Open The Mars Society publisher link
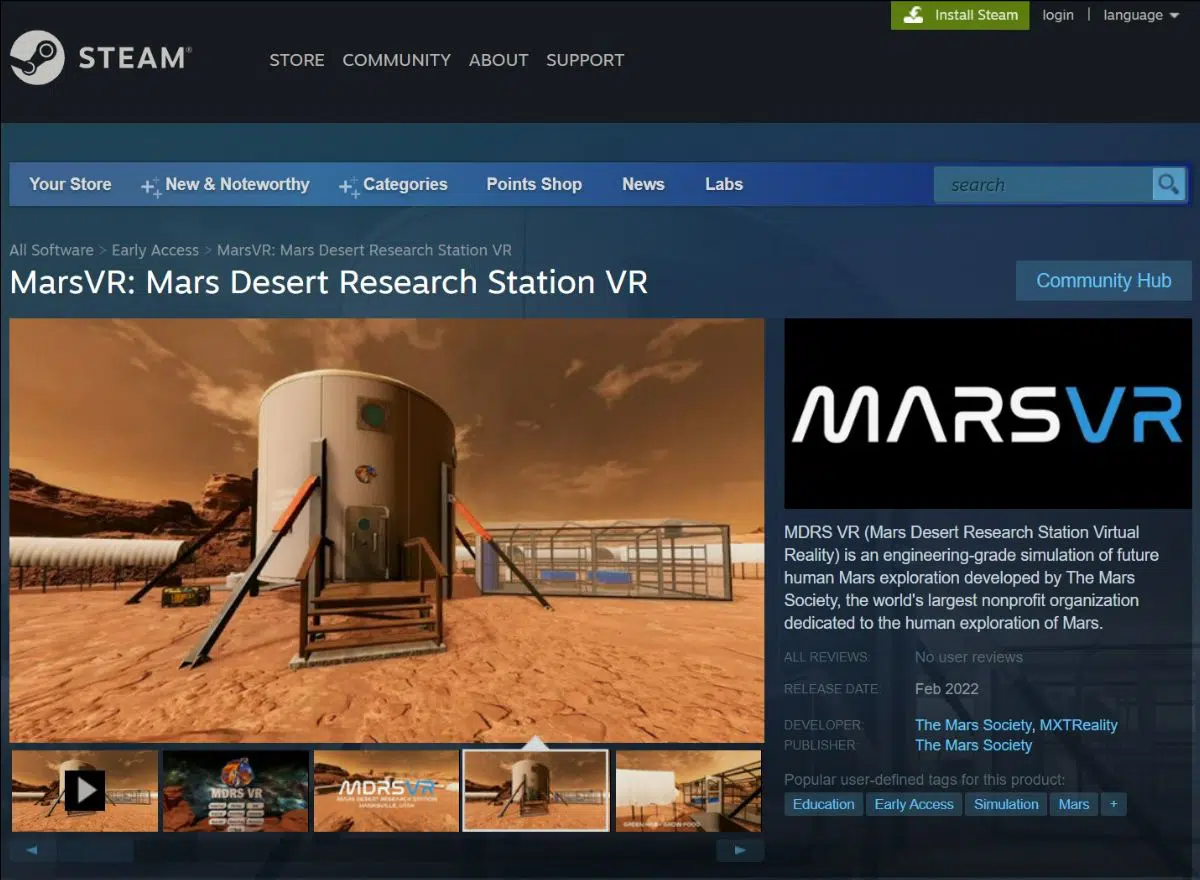 [973, 745]
